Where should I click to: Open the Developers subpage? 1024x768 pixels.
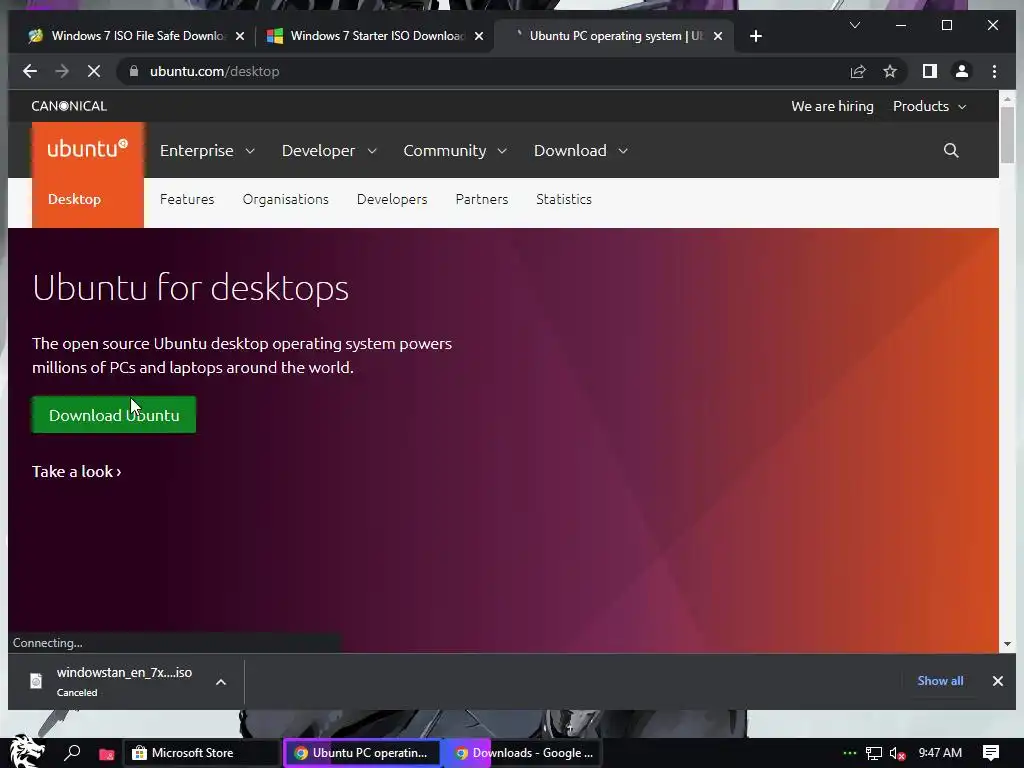pos(392,199)
